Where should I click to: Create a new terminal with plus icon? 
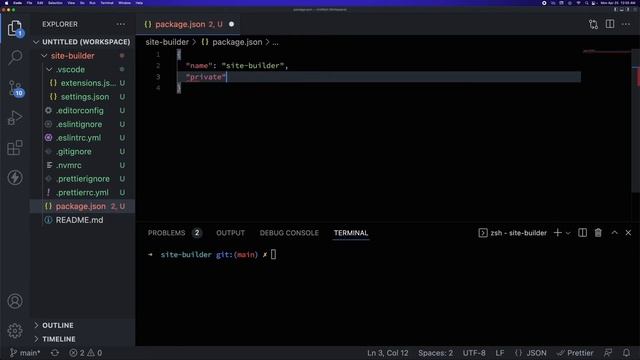tap(558, 233)
